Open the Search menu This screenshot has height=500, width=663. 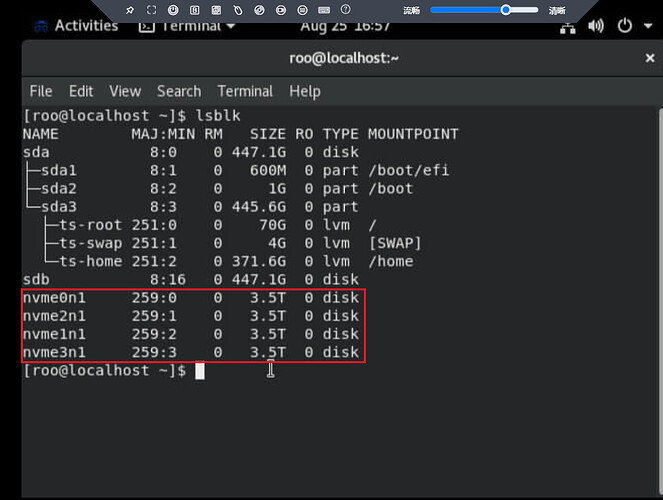tap(179, 91)
